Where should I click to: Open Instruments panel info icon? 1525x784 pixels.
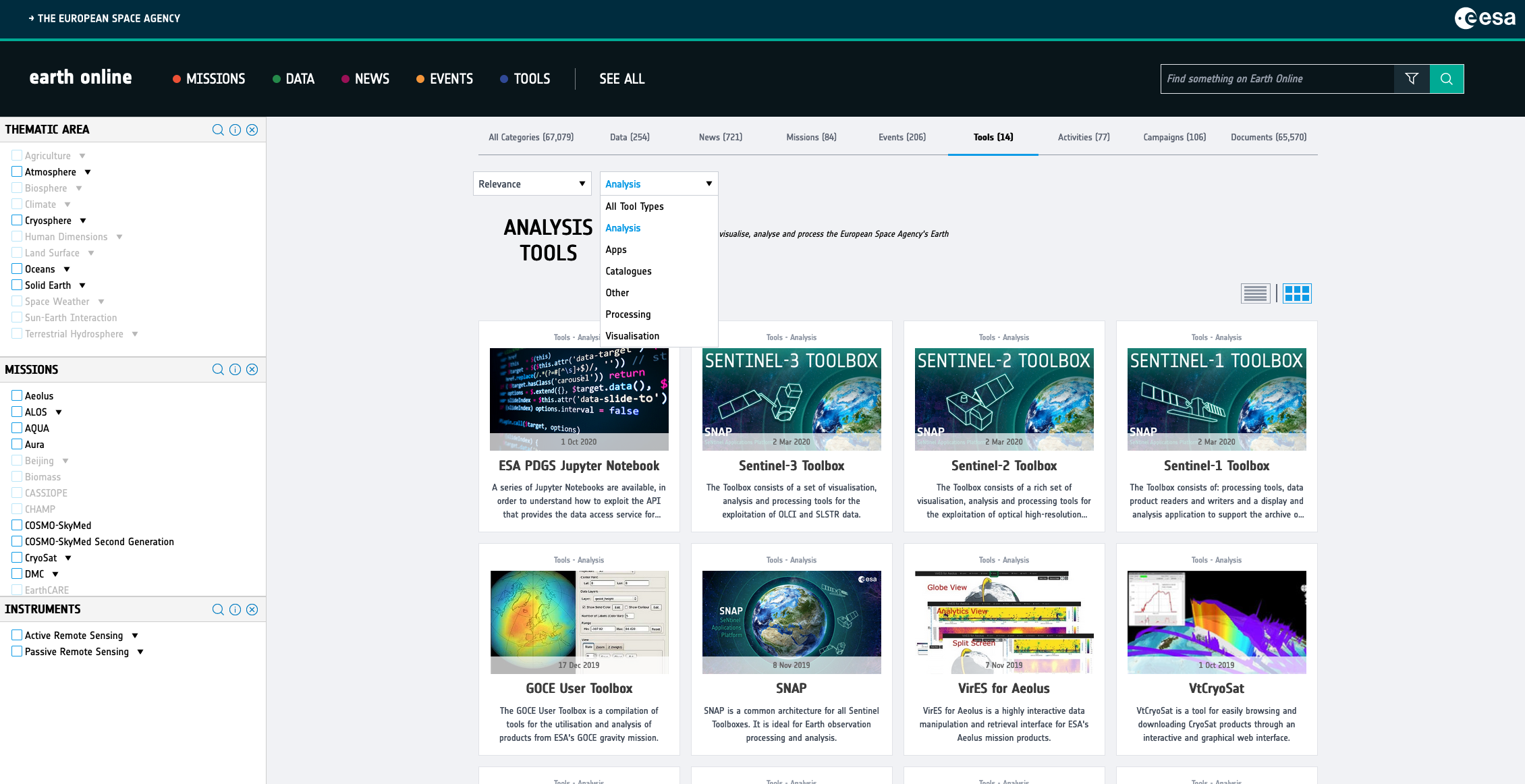(x=235, y=609)
